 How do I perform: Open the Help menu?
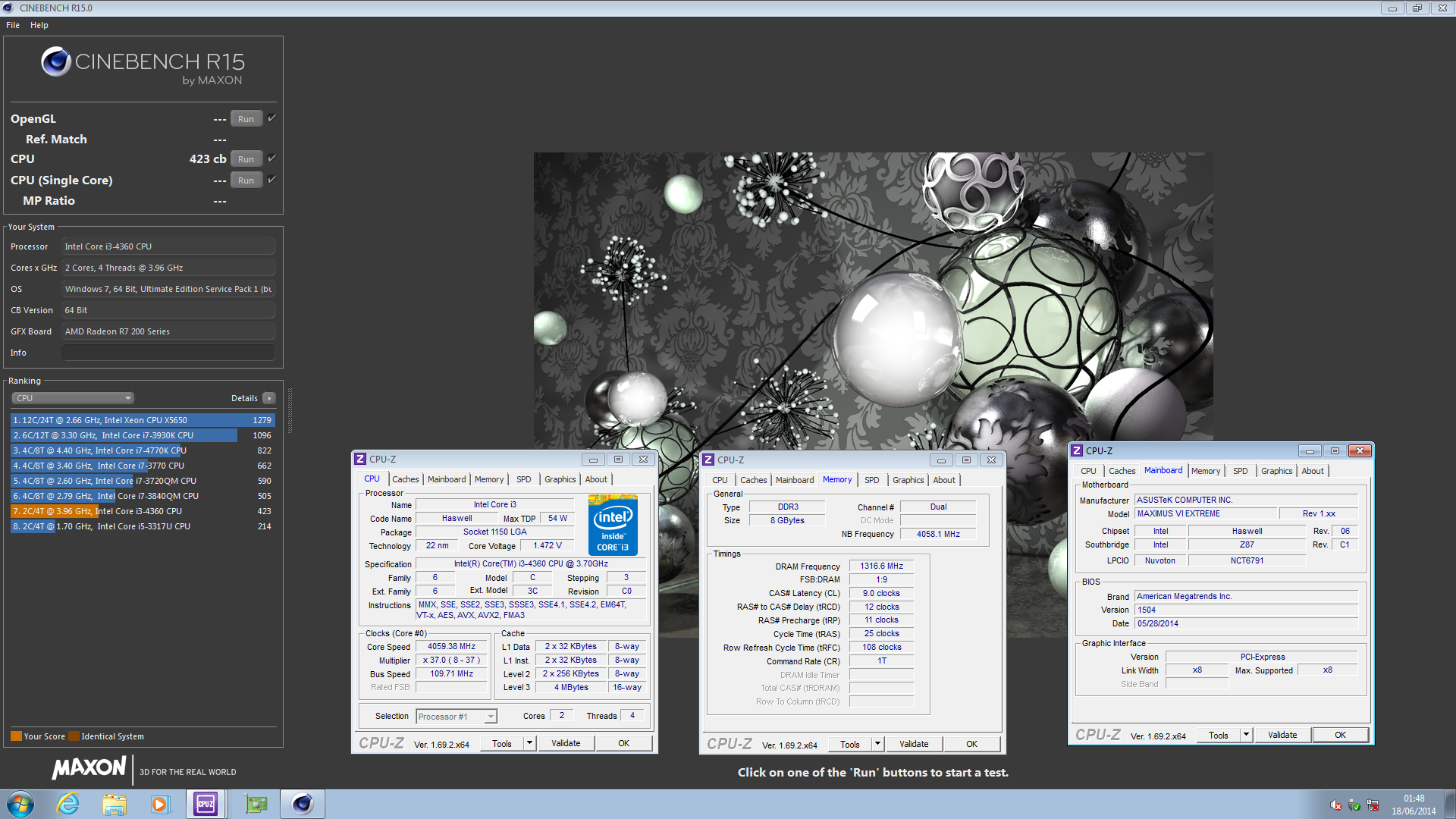(39, 25)
